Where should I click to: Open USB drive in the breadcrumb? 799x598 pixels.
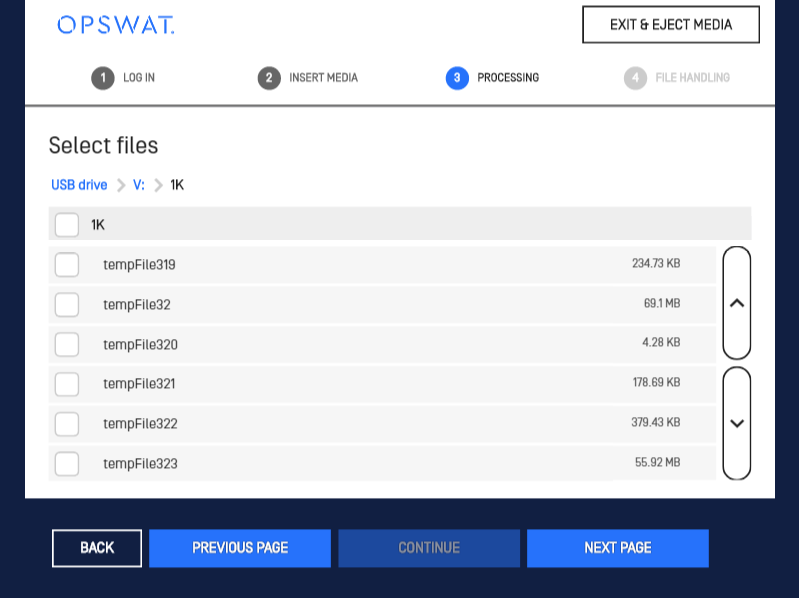[79, 185]
